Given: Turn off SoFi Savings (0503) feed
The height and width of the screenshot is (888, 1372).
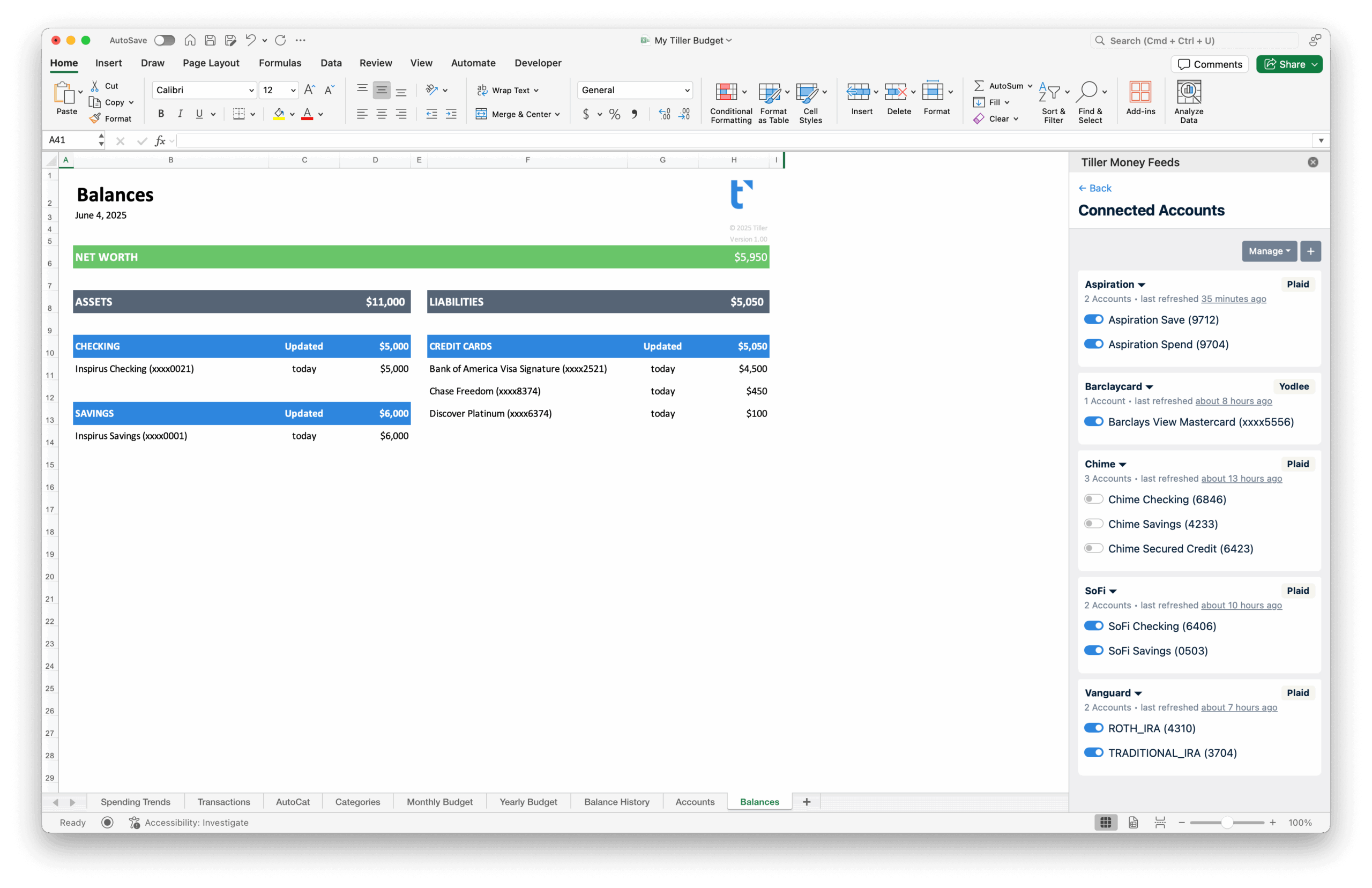Looking at the screenshot, I should (x=1094, y=650).
